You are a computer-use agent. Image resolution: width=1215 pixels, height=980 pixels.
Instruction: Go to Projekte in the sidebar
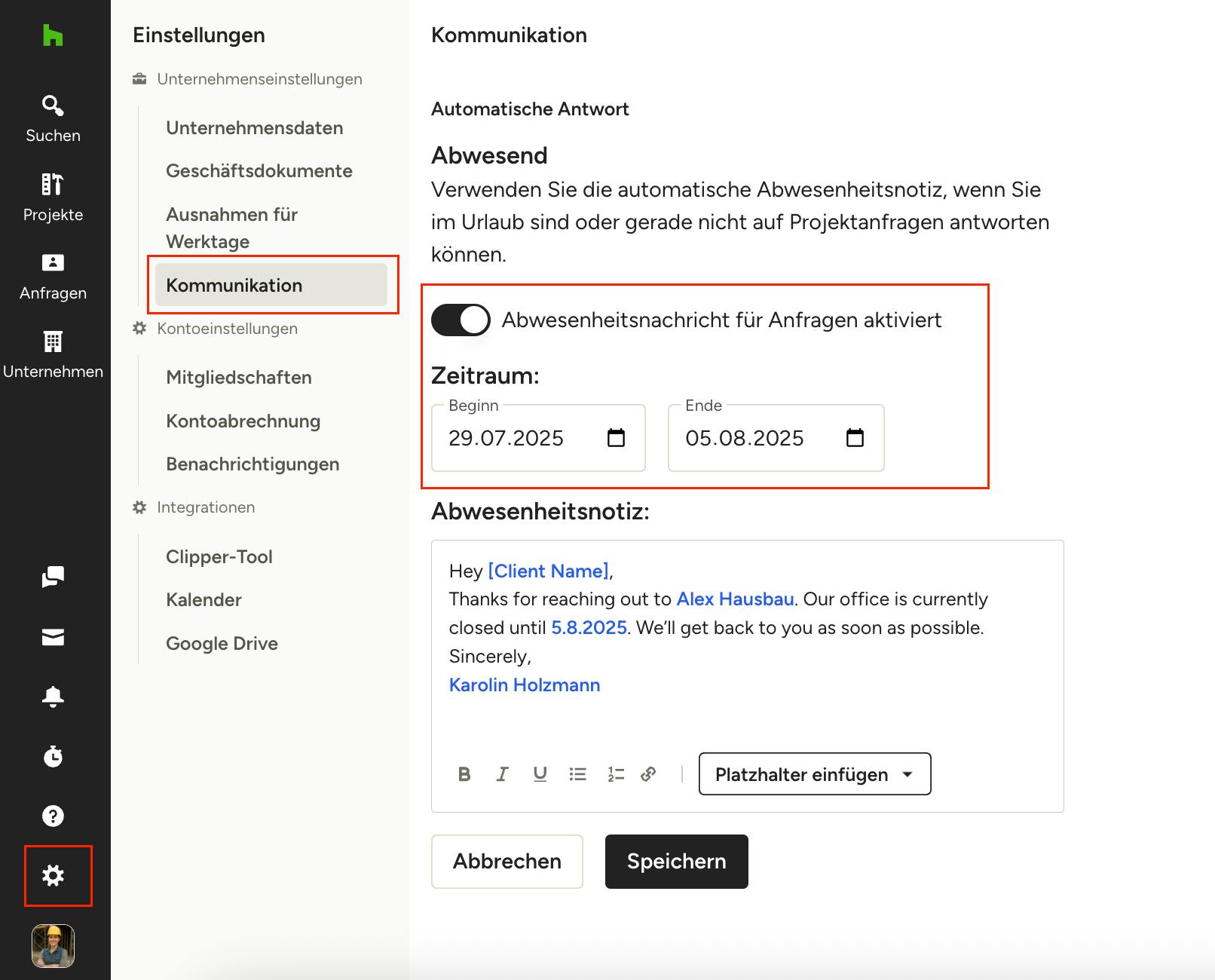53,198
